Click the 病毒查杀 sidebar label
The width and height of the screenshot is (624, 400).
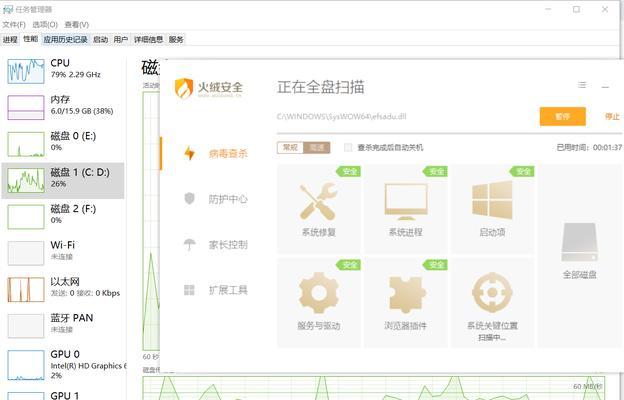point(228,154)
